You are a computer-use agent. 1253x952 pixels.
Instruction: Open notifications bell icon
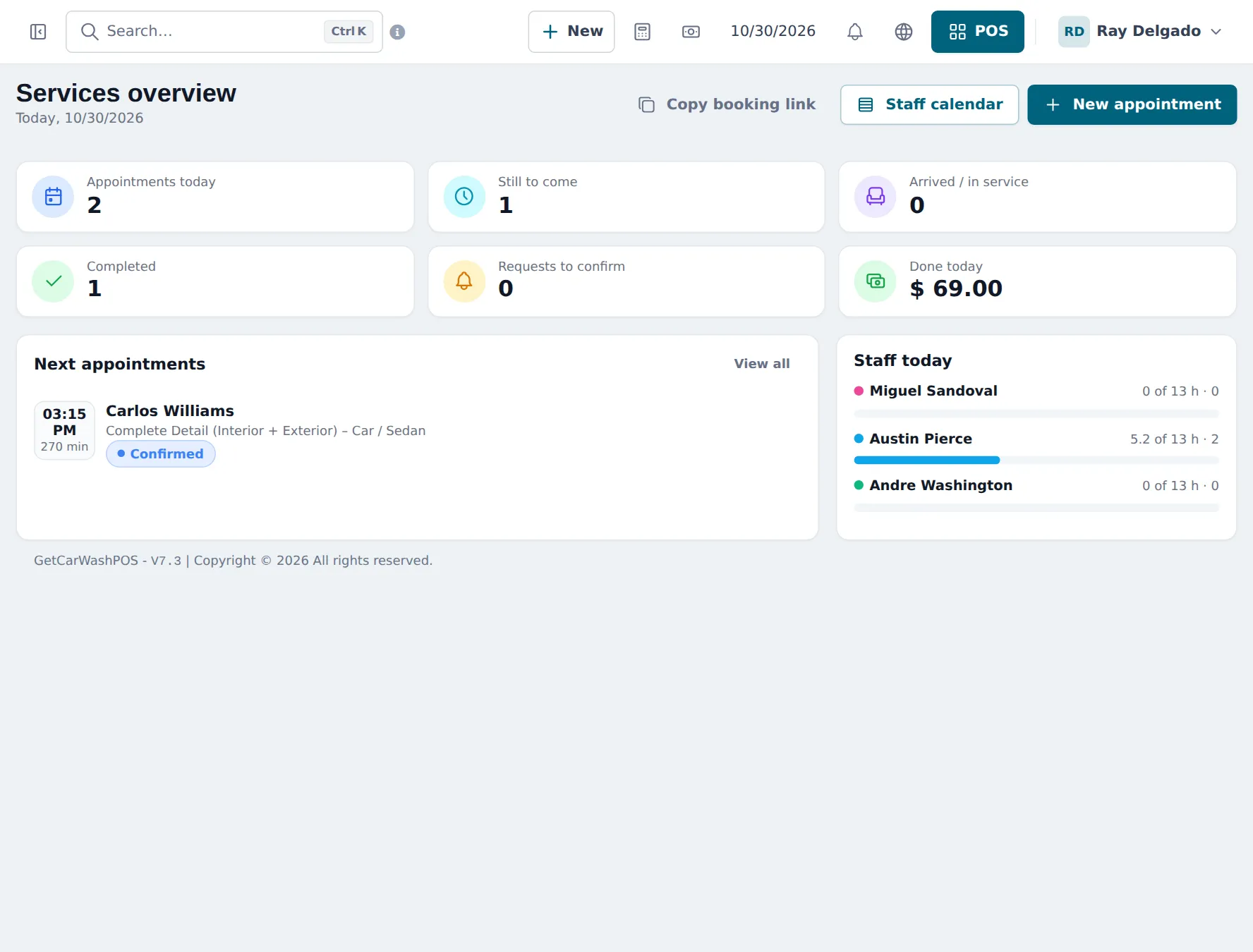coord(854,32)
